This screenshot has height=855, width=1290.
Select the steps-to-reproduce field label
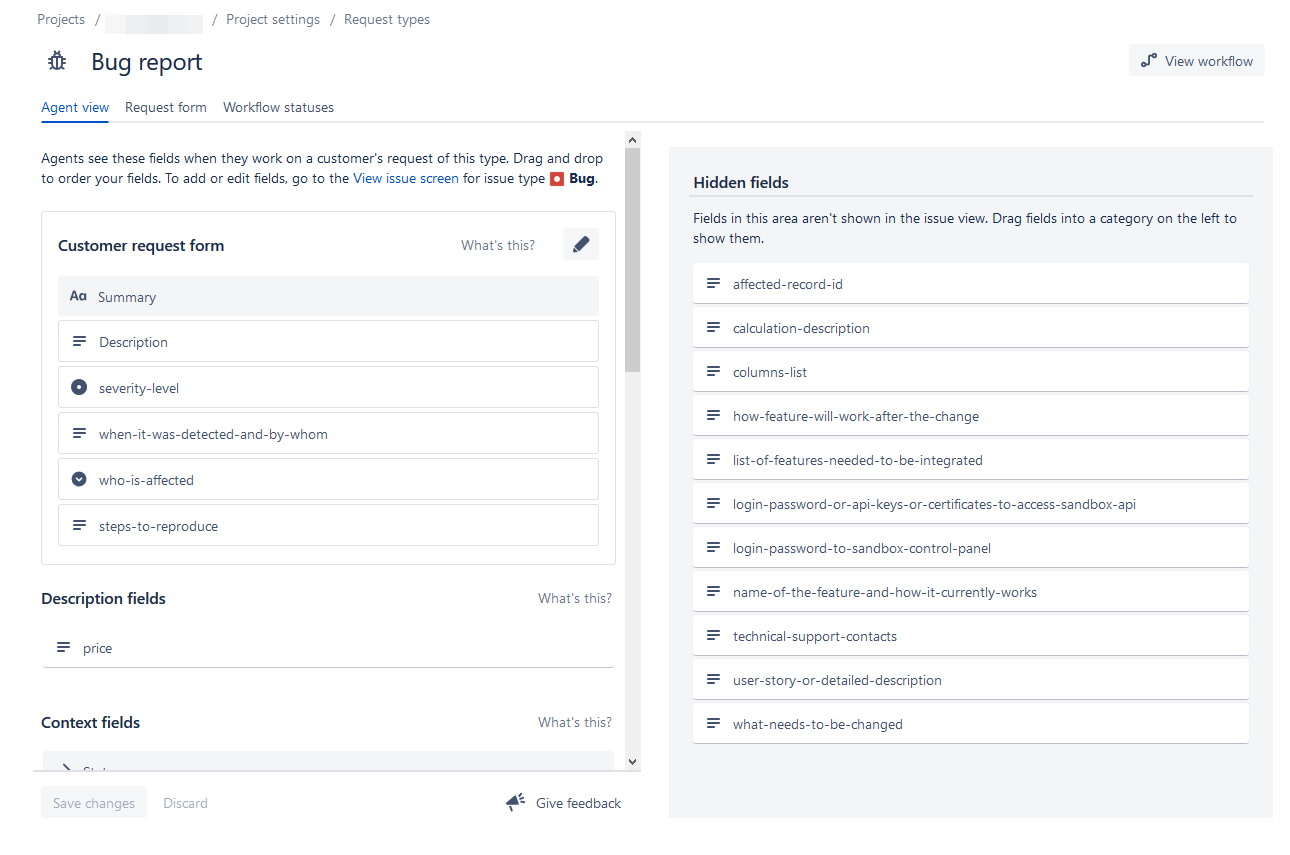coord(158,526)
